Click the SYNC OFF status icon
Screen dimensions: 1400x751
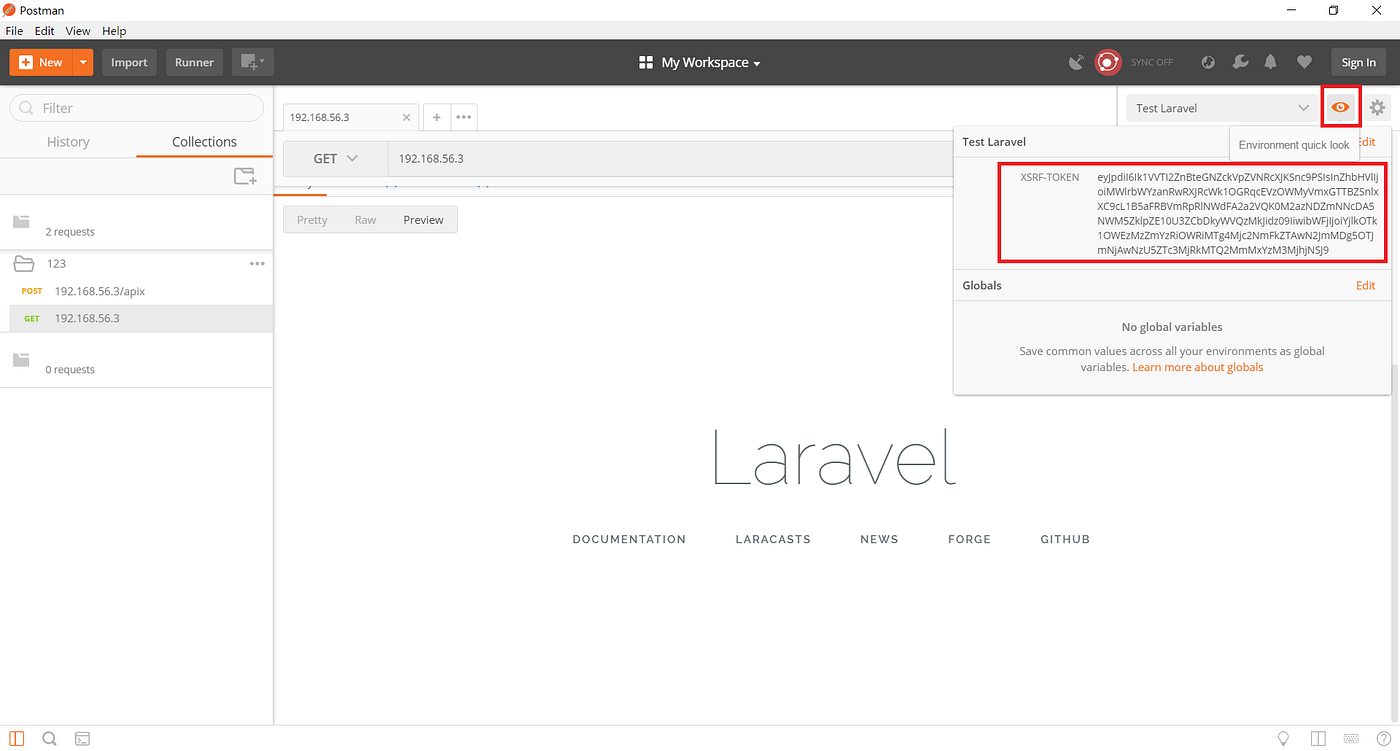point(1108,62)
